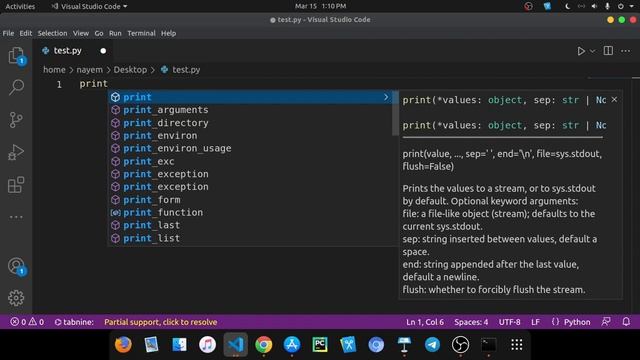The image size is (640, 360).
Task: Change end of line LF setting
Action: [536, 322]
